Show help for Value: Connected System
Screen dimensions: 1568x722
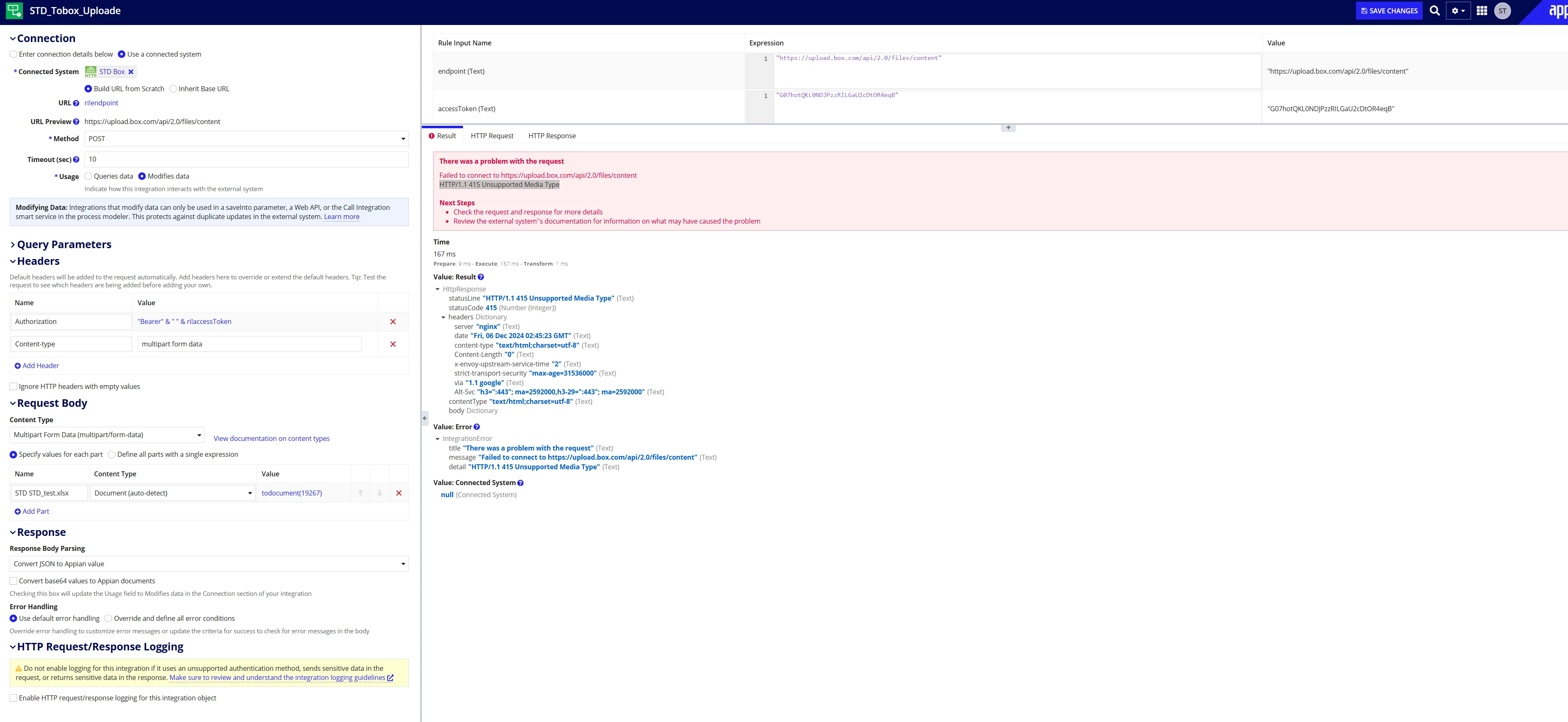(520, 483)
